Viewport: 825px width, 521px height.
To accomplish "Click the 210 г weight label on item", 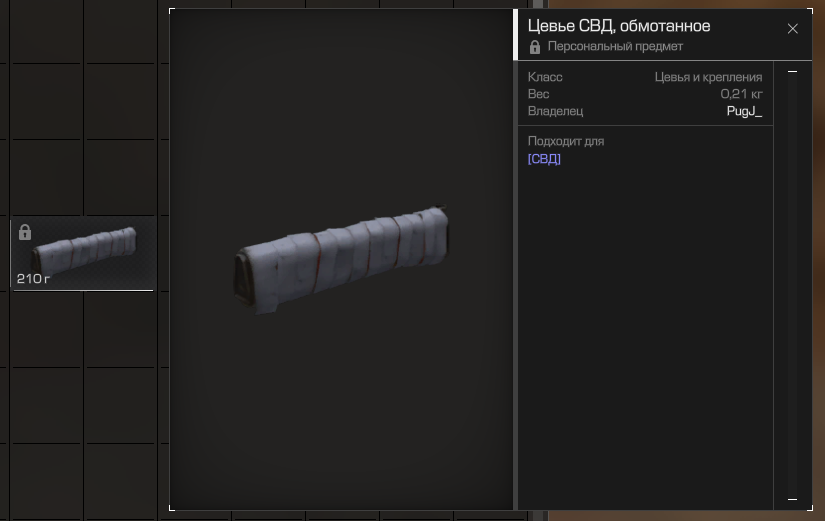I will 33,278.
